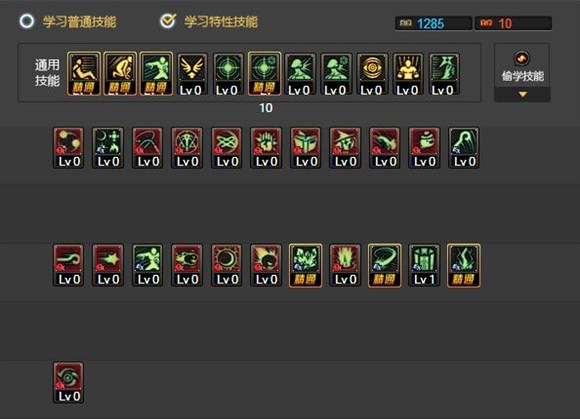580x419 pixels.
Task: Click the golden eye skill icon
Action: (372, 74)
